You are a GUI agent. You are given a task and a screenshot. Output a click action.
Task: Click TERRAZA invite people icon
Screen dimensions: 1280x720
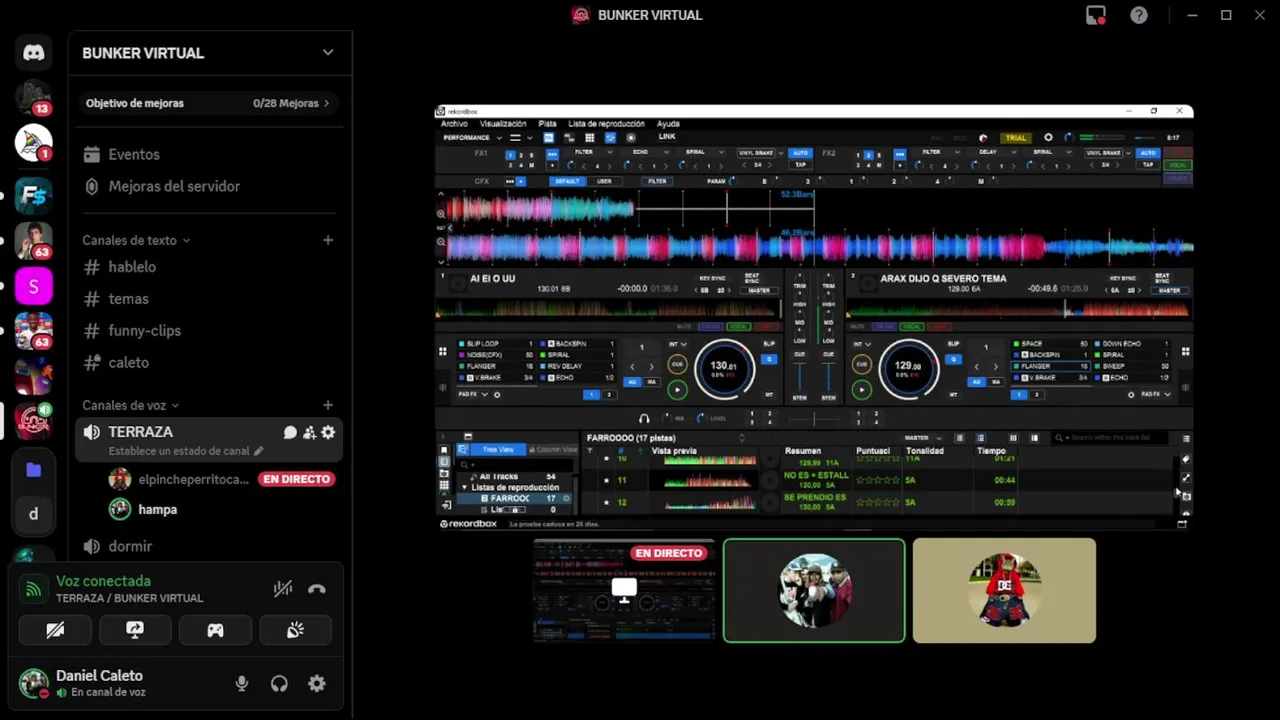click(x=309, y=432)
